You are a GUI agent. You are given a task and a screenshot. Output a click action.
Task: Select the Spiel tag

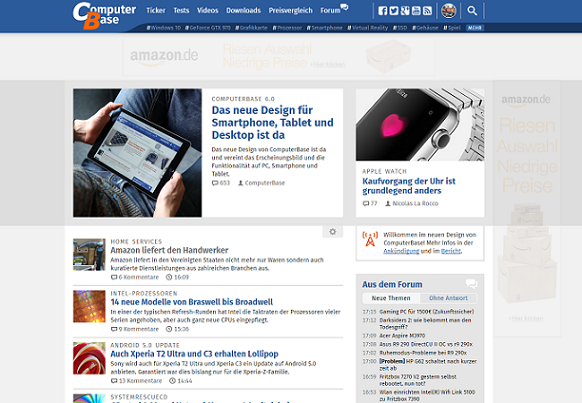(x=452, y=28)
